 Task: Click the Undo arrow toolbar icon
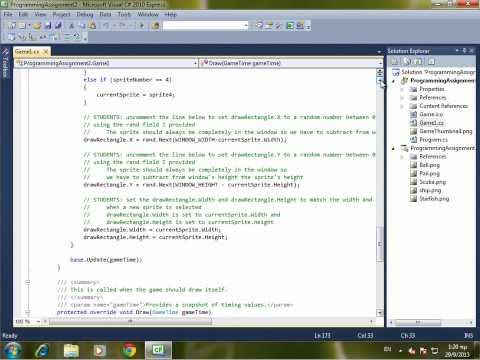(x=106, y=25)
